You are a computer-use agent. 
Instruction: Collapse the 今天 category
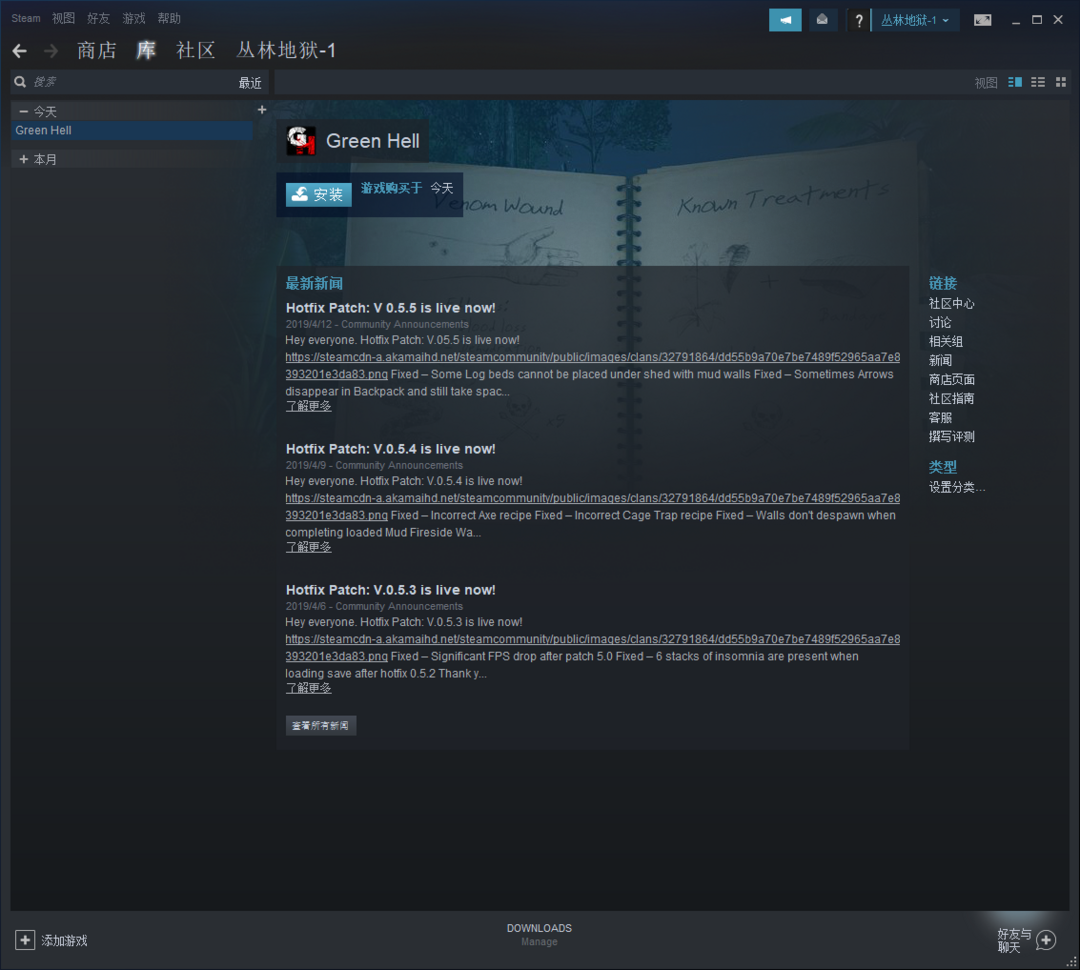[x=24, y=112]
